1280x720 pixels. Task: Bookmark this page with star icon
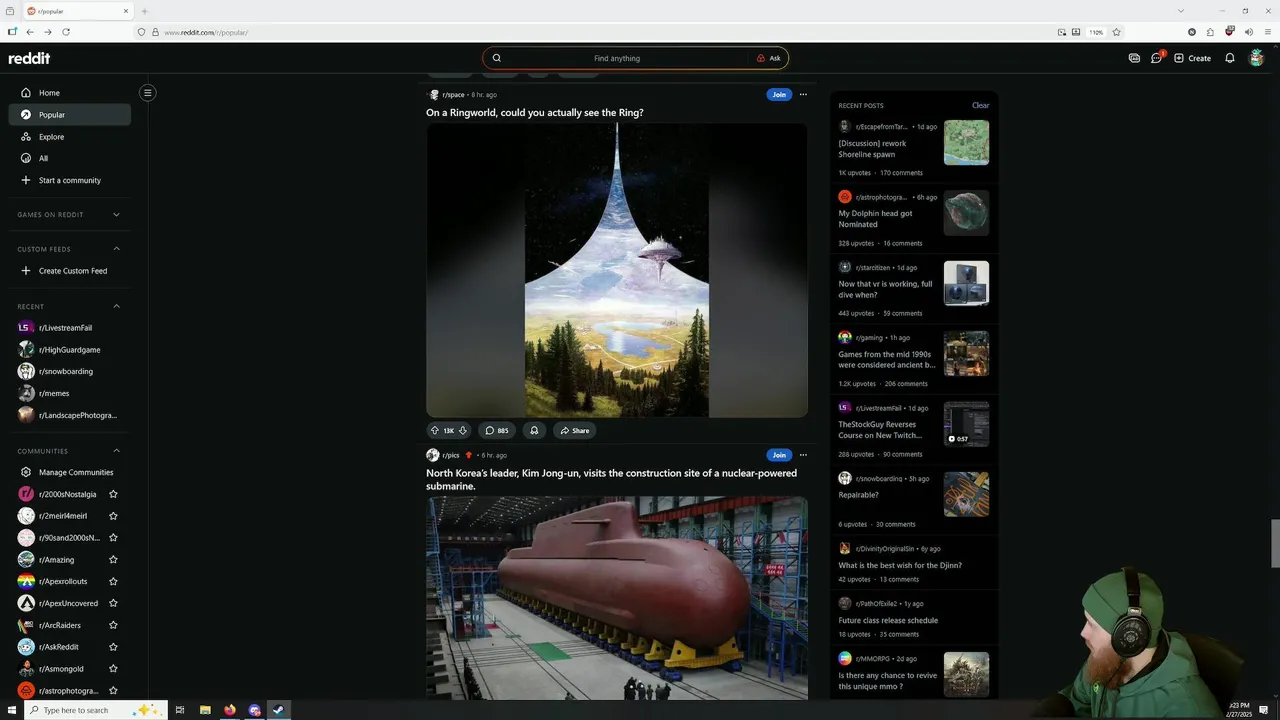(1117, 32)
